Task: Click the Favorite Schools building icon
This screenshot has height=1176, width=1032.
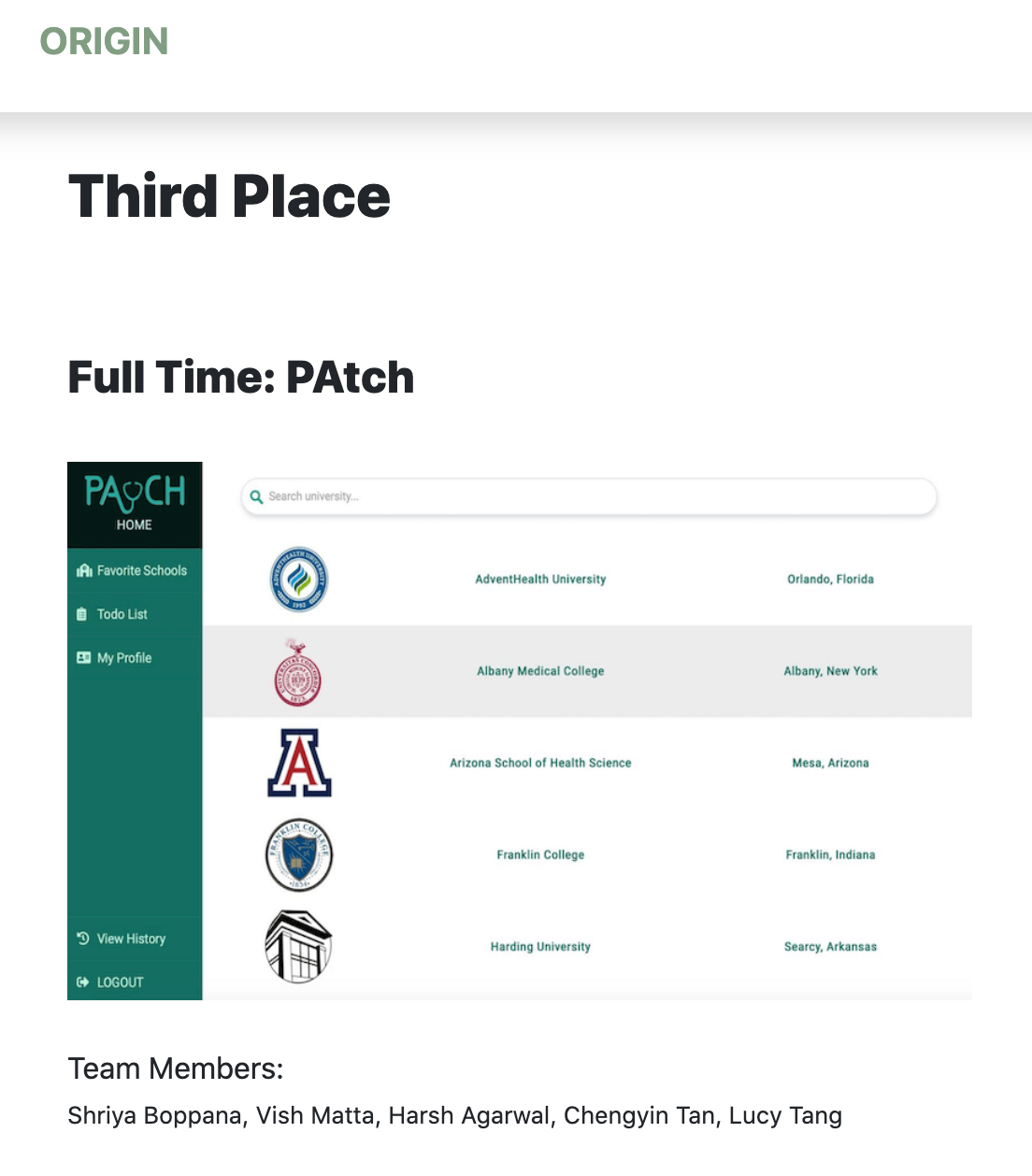Action: point(84,570)
